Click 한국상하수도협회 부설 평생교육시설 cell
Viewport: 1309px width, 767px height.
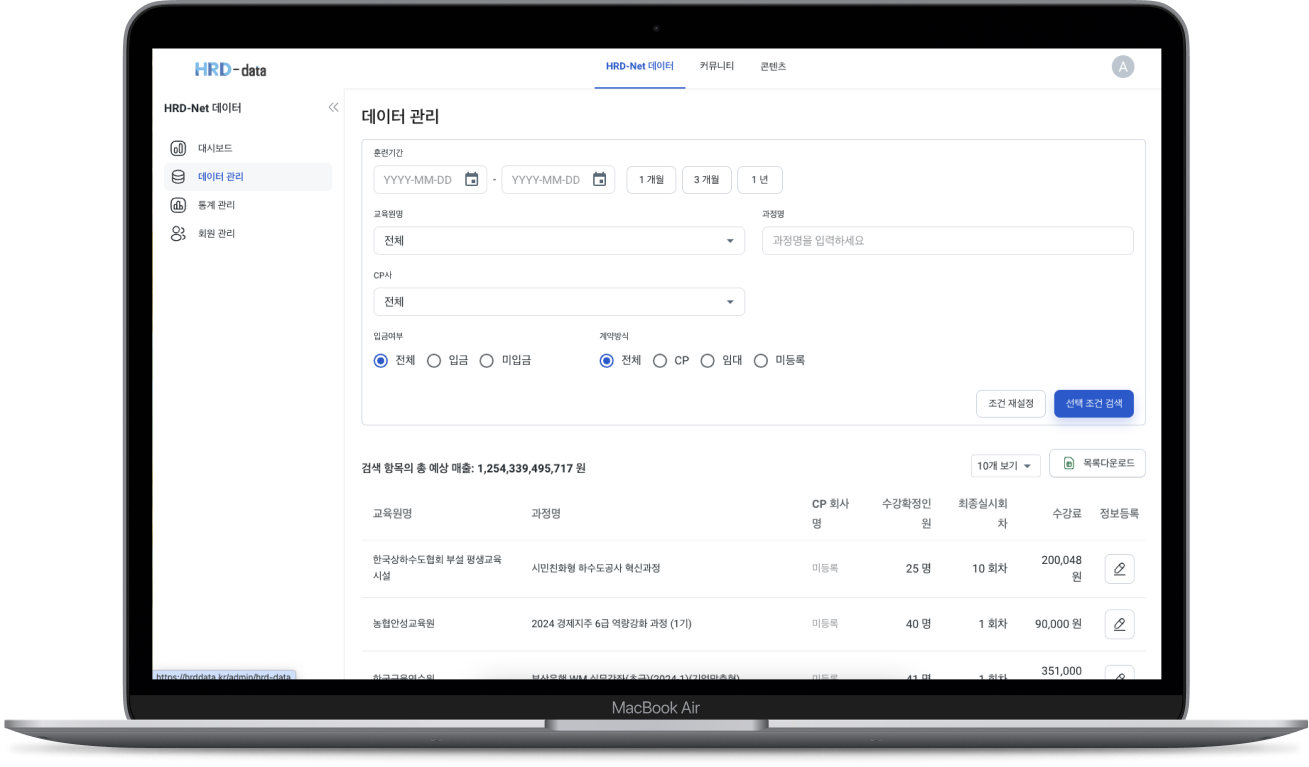coord(437,568)
